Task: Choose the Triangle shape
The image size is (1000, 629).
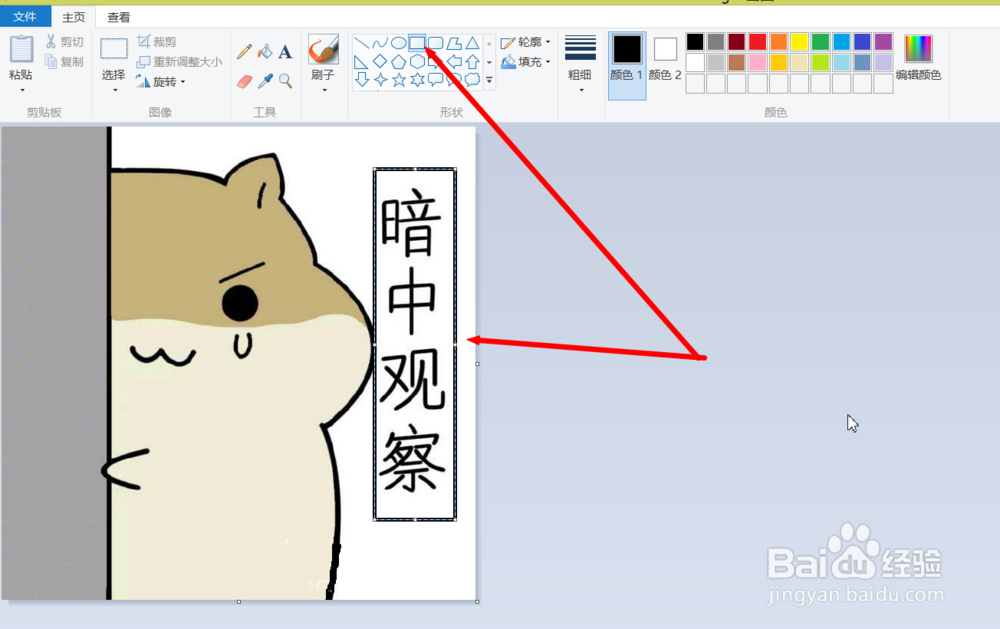Action: coord(473,43)
